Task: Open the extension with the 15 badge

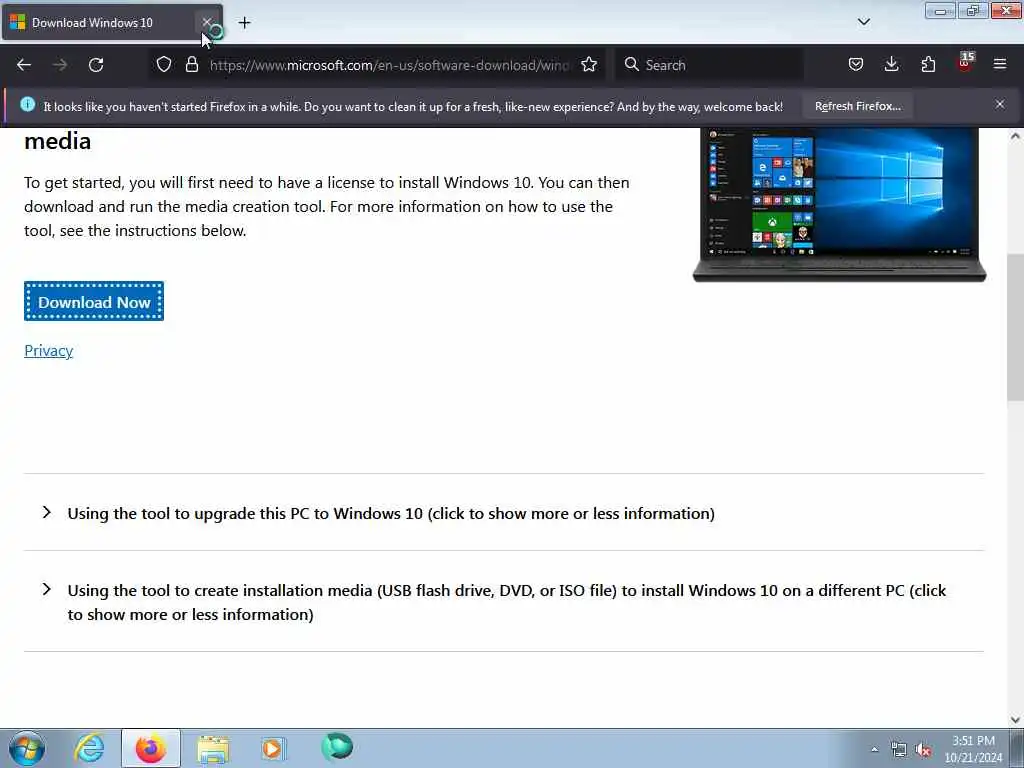Action: 965,63
